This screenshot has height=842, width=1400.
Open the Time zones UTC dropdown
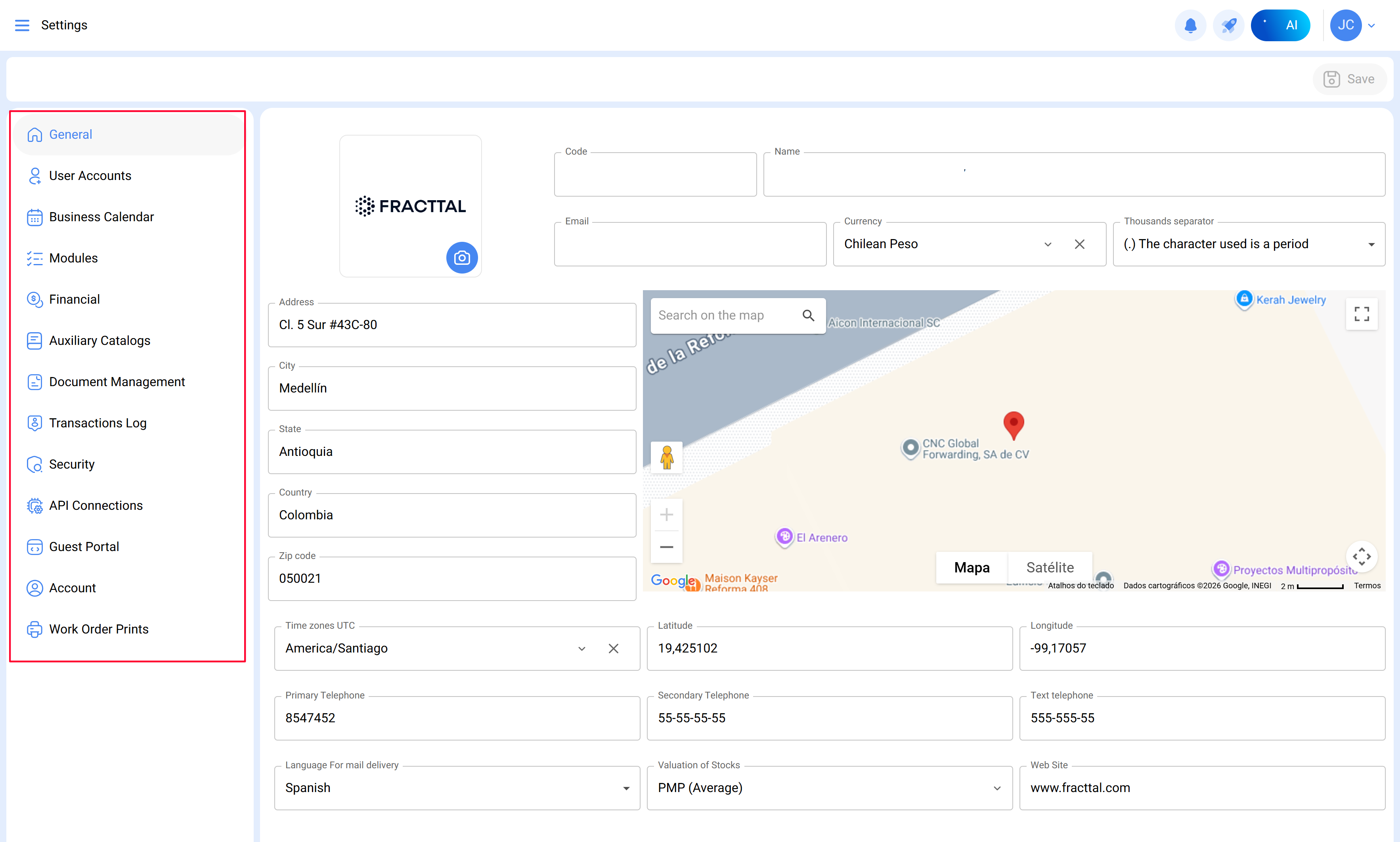[581, 649]
